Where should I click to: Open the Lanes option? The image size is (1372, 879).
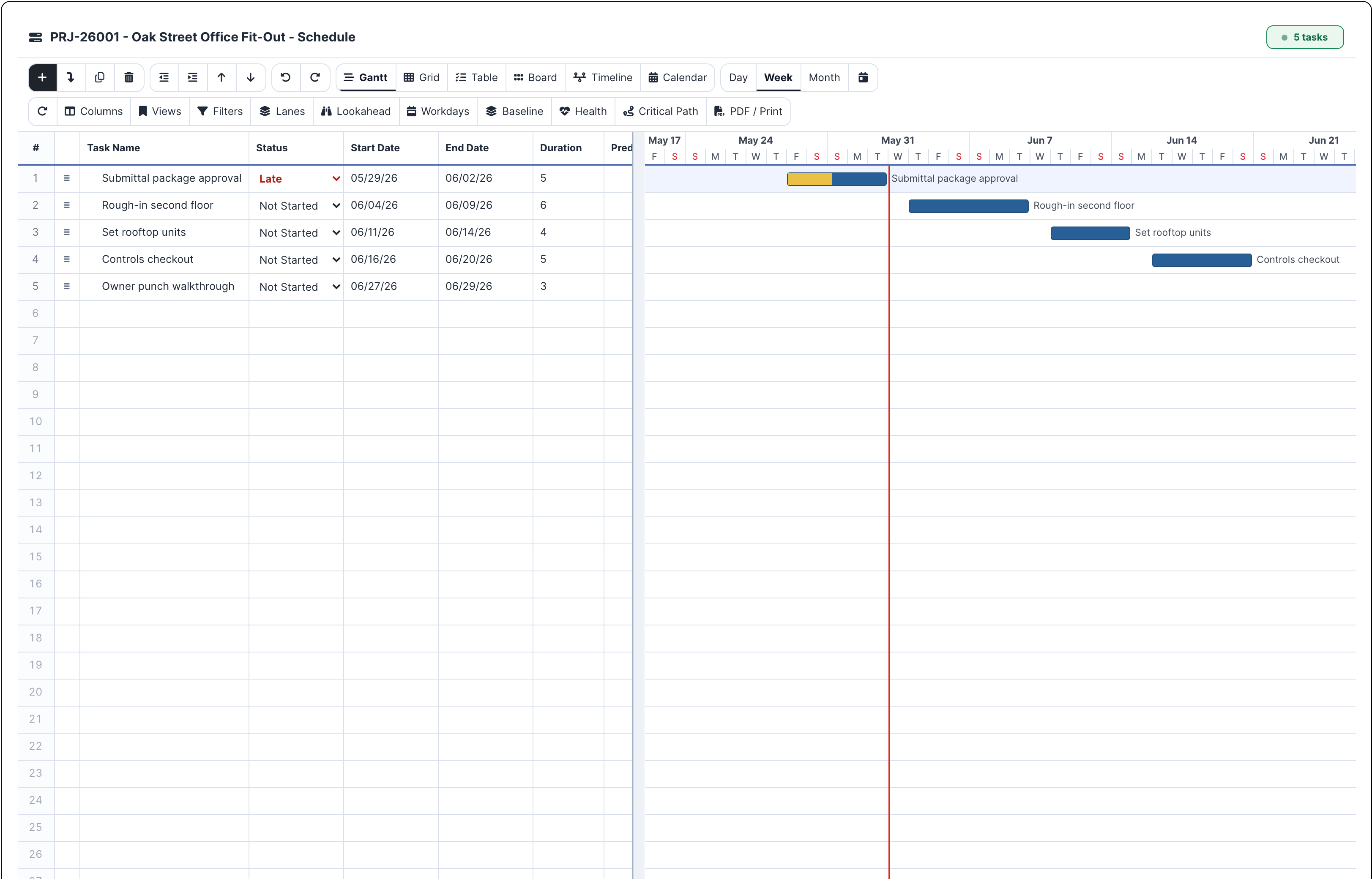click(282, 111)
